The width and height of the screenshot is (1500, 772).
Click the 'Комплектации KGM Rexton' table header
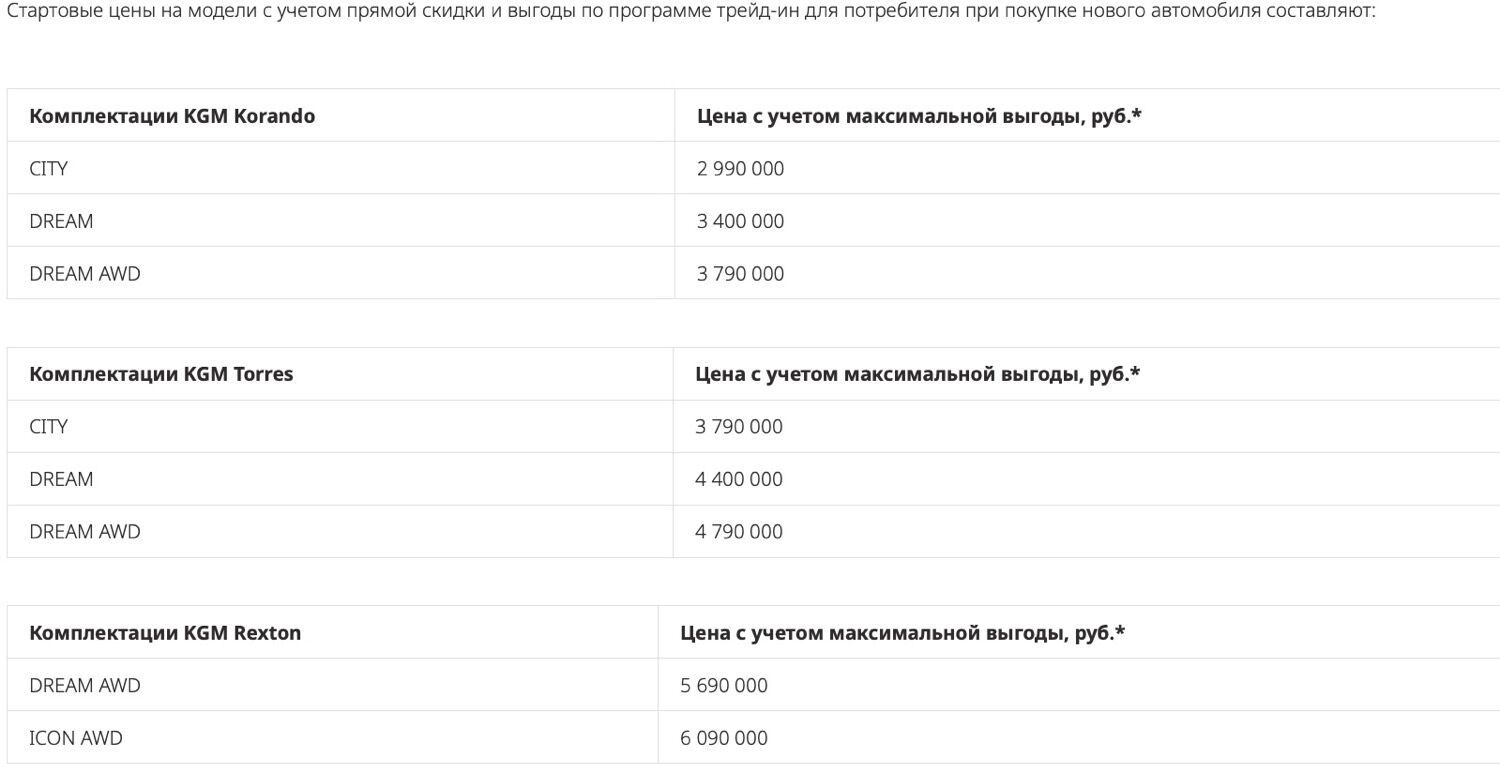coord(165,633)
